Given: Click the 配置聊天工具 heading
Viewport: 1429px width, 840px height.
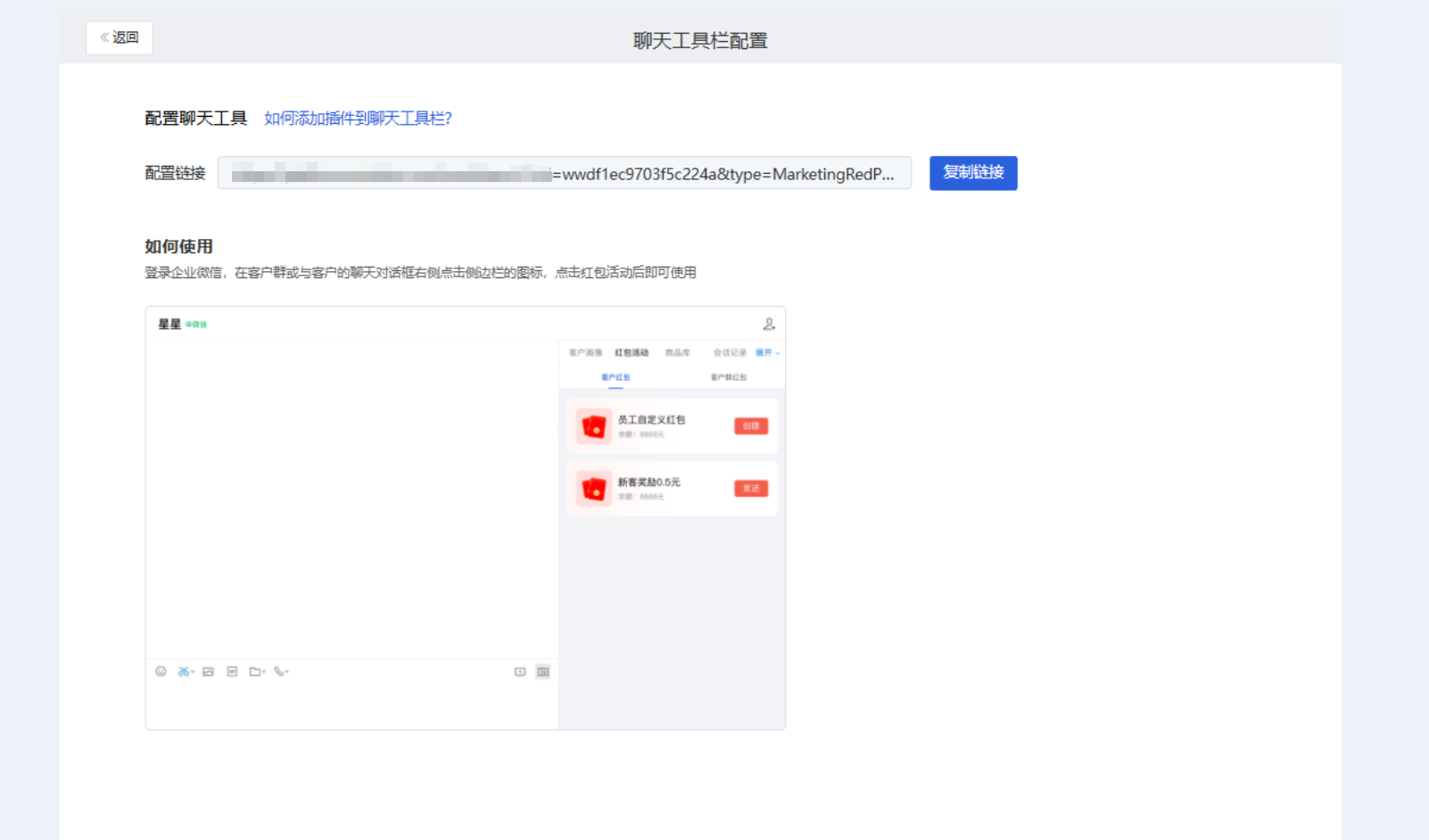Looking at the screenshot, I should tap(195, 119).
